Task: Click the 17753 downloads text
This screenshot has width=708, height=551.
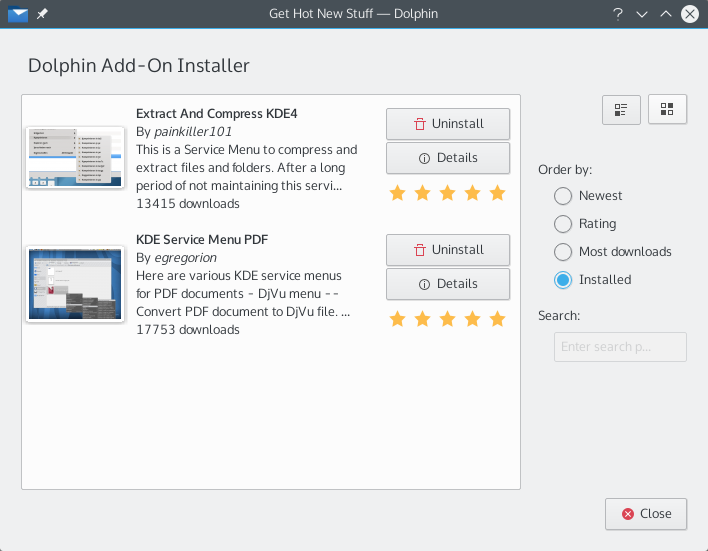Action: [x=188, y=330]
